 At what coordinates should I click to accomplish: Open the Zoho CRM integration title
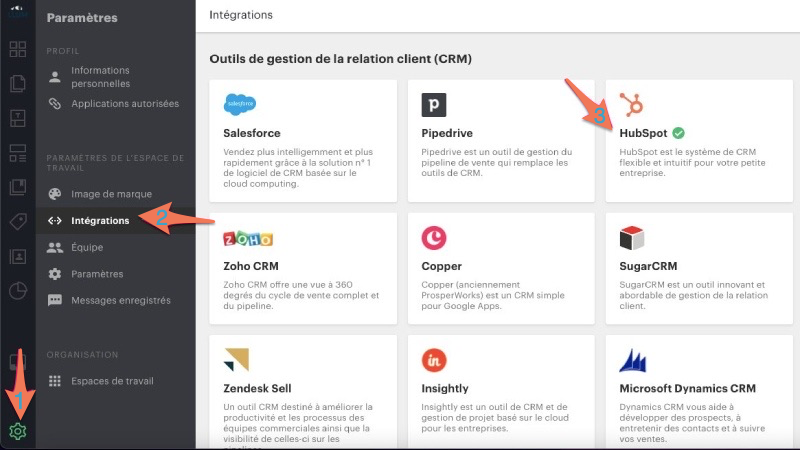coord(251,266)
